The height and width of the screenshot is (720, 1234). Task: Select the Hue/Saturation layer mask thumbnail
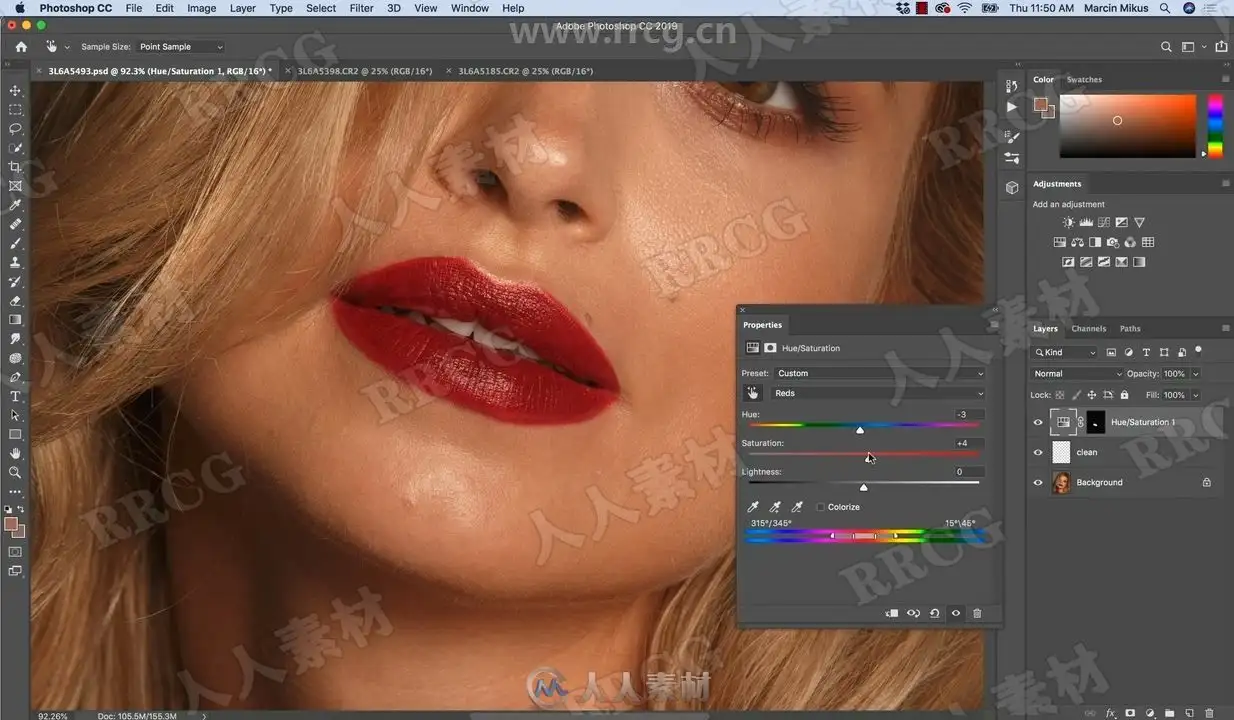pos(1096,422)
